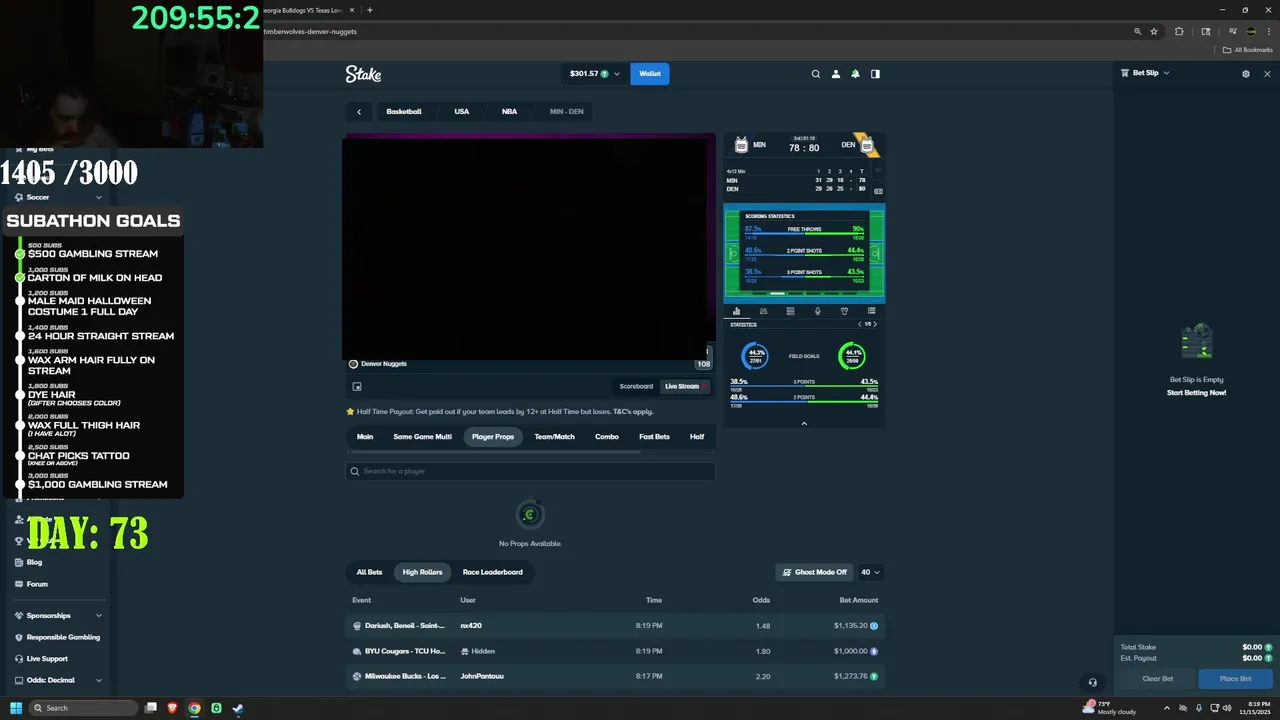Pop out the live stream player
The image size is (1280, 720).
[357, 386]
